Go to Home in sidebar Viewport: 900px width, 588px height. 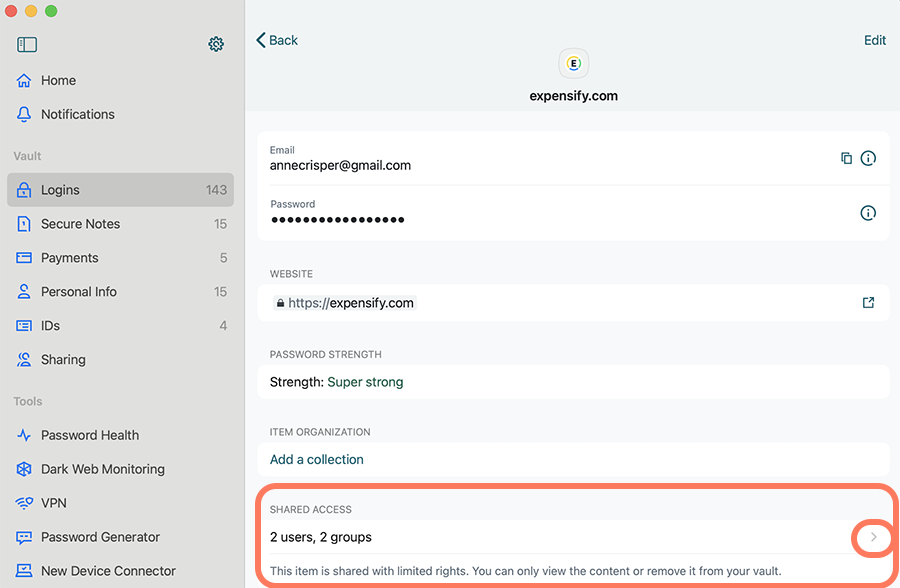click(121, 80)
